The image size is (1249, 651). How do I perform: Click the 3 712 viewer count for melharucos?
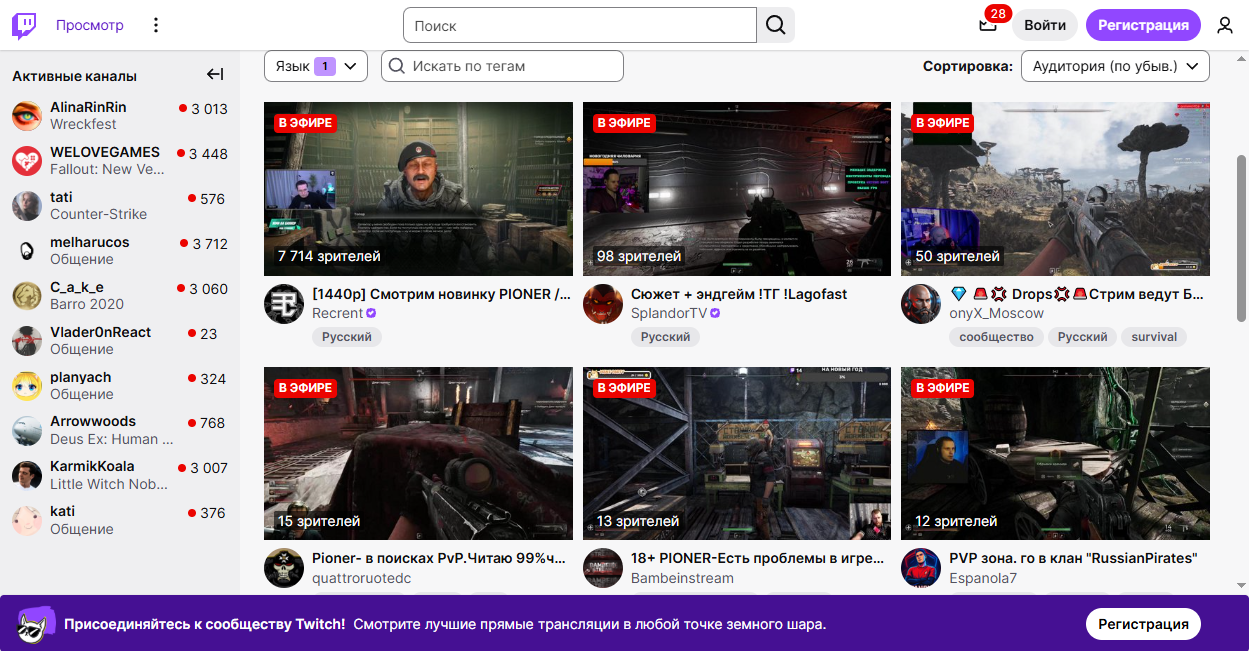pos(210,244)
